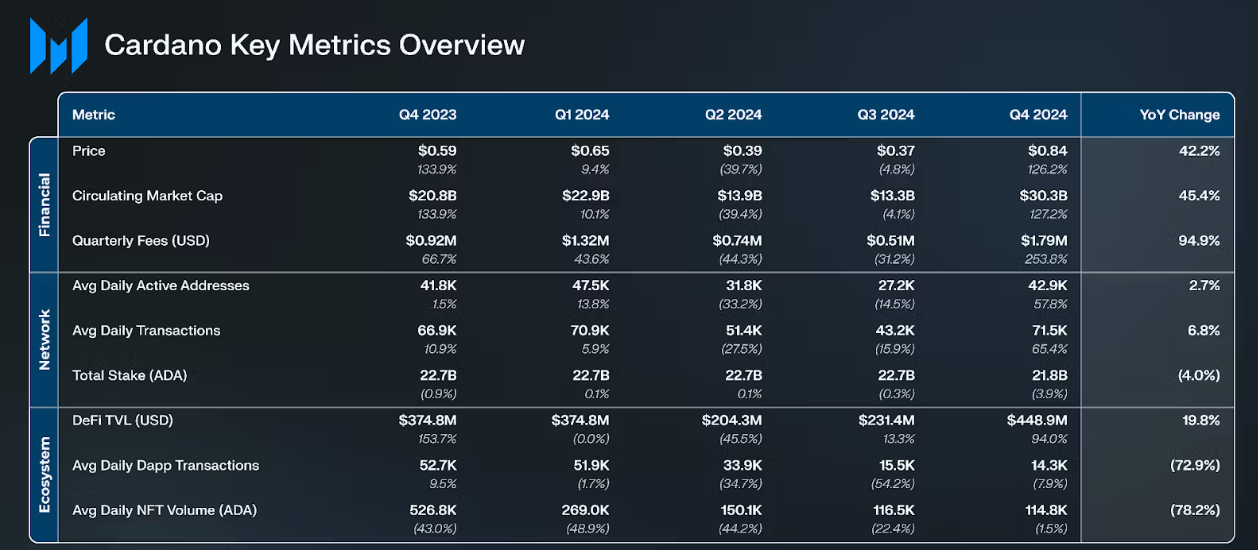Viewport: 1258px width, 550px height.
Task: Select the Financial section tab
Action: coord(44,205)
